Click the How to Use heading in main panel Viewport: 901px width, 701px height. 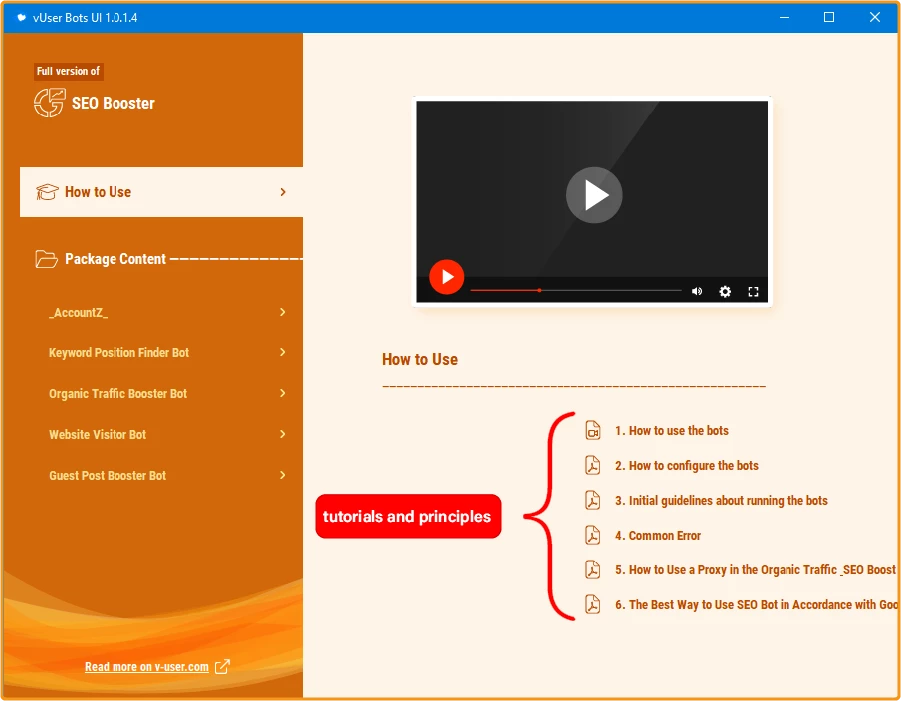[420, 360]
